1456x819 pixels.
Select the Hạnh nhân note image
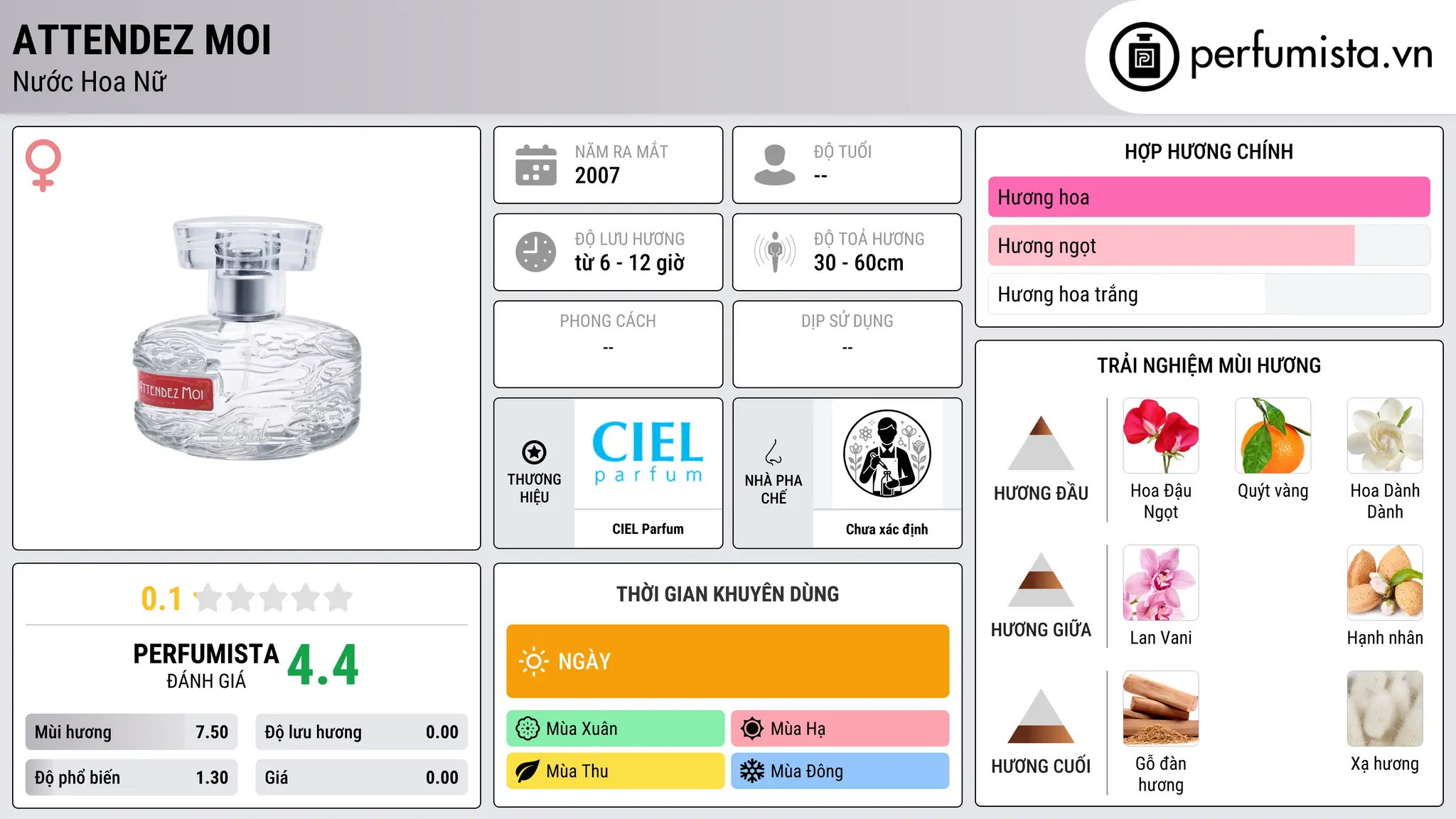pos(1385,583)
